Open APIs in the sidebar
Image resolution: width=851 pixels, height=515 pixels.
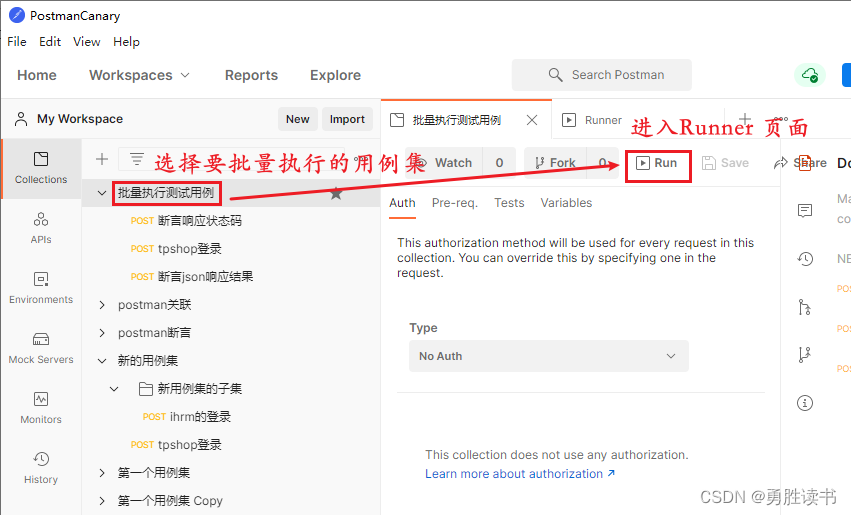[x=41, y=228]
